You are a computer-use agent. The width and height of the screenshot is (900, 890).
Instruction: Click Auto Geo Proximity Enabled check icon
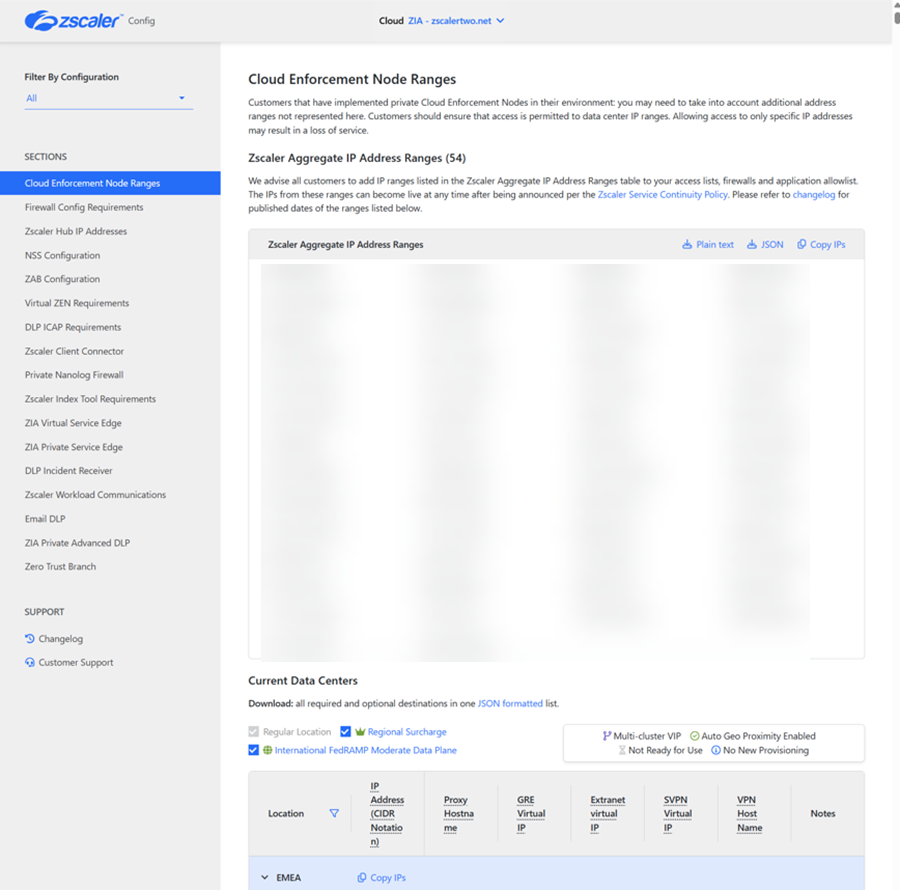(x=695, y=736)
